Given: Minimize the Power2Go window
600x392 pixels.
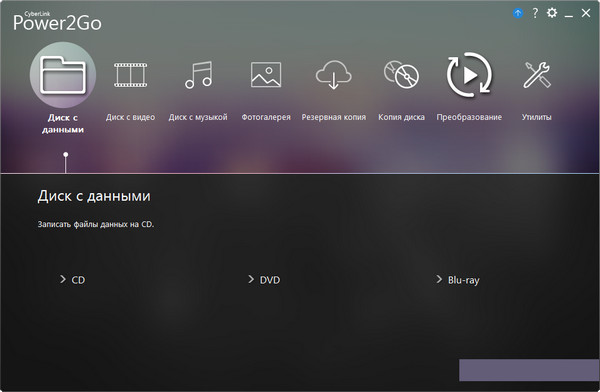Looking at the screenshot, I should tap(569, 15).
